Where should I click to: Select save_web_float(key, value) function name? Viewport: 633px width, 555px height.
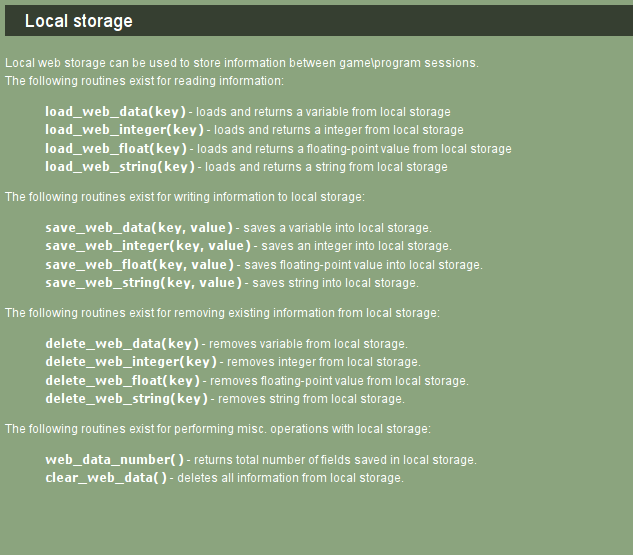tap(139, 265)
